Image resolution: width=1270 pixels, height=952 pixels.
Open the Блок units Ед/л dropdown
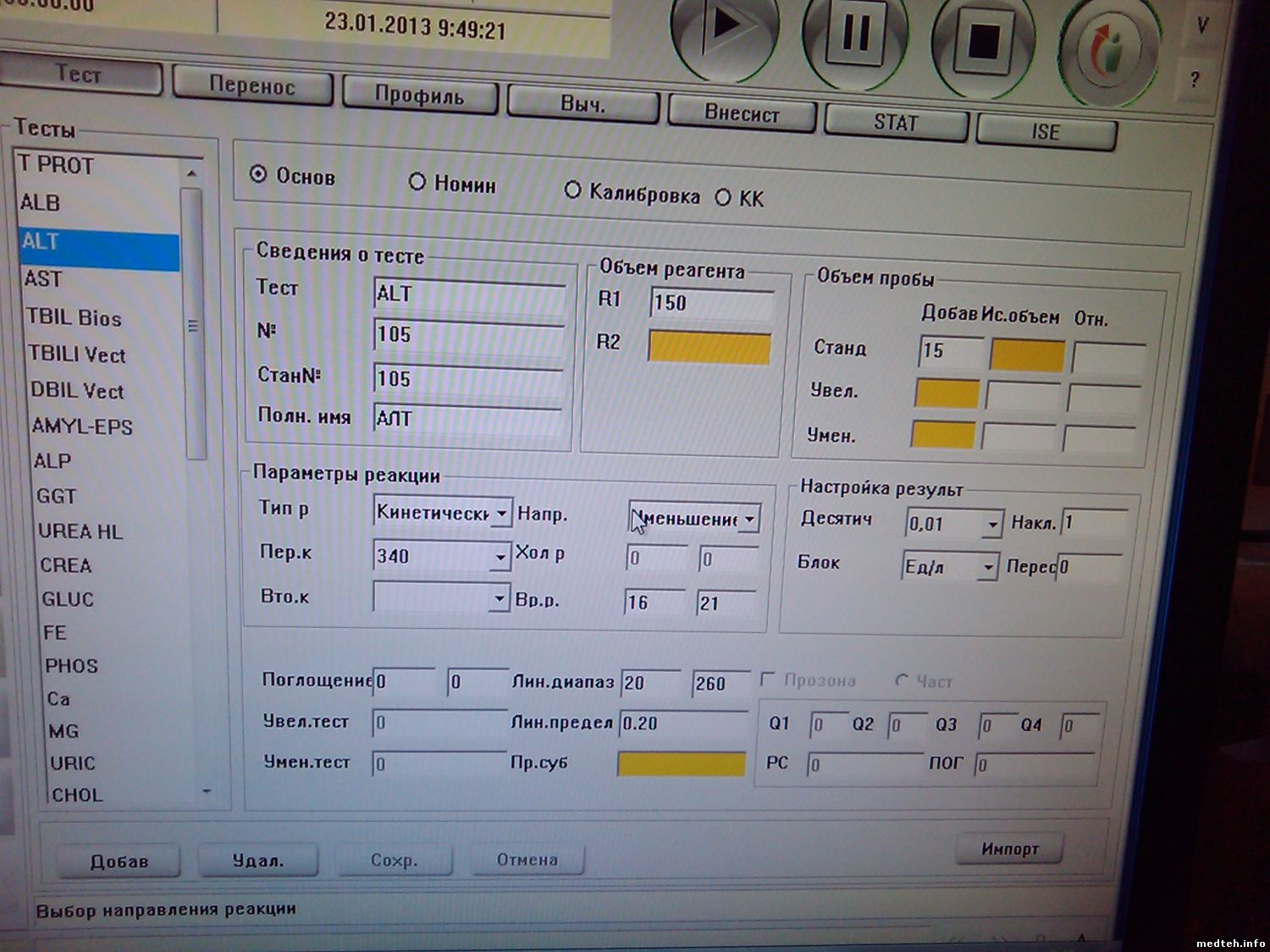(x=987, y=567)
